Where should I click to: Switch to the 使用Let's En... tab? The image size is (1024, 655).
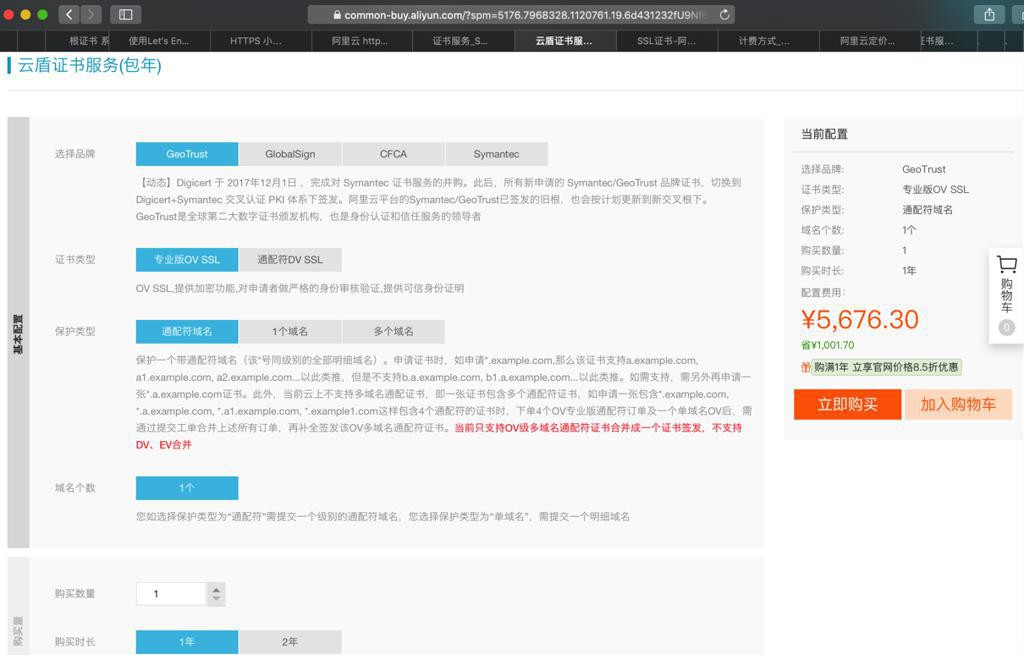pyautogui.click(x=159, y=40)
